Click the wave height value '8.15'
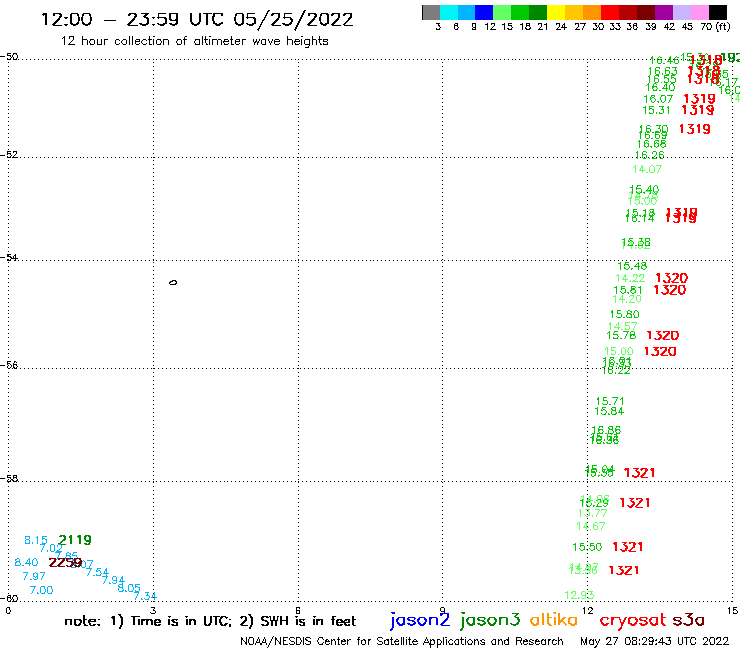This screenshot has height=650, width=740. 36,540
